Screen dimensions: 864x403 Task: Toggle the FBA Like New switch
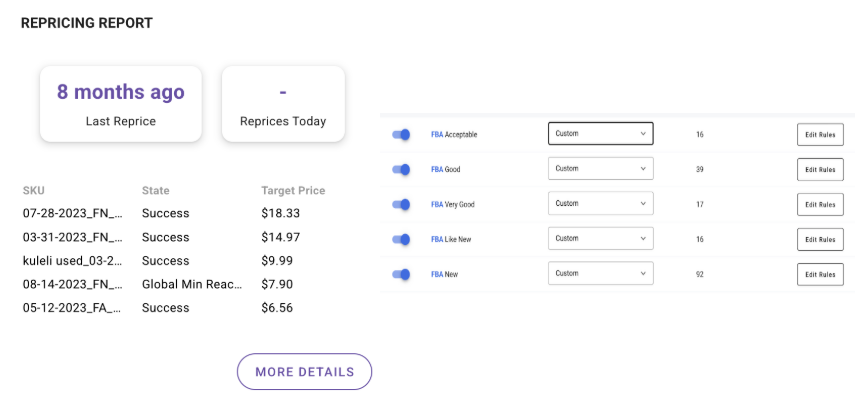pyautogui.click(x=401, y=239)
